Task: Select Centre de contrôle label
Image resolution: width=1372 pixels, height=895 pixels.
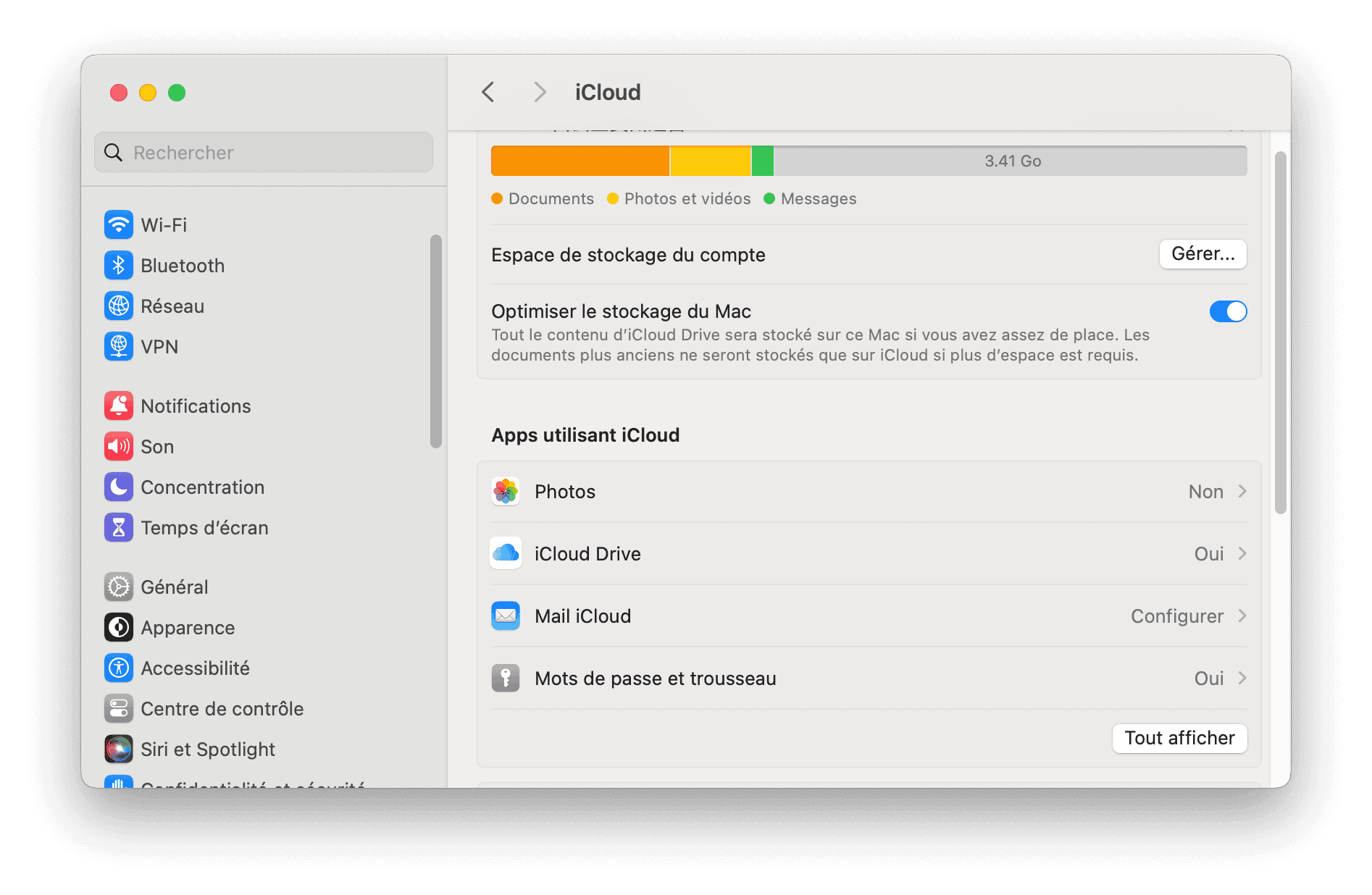Action: point(222,709)
